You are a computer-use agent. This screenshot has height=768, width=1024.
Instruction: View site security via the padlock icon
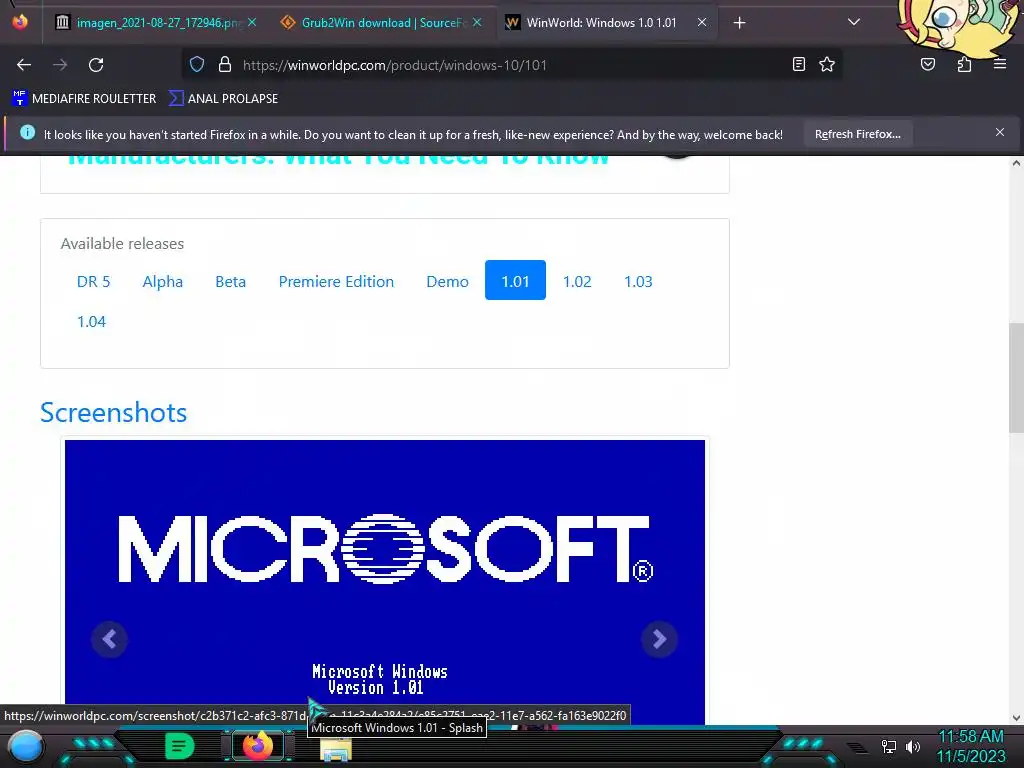(225, 65)
